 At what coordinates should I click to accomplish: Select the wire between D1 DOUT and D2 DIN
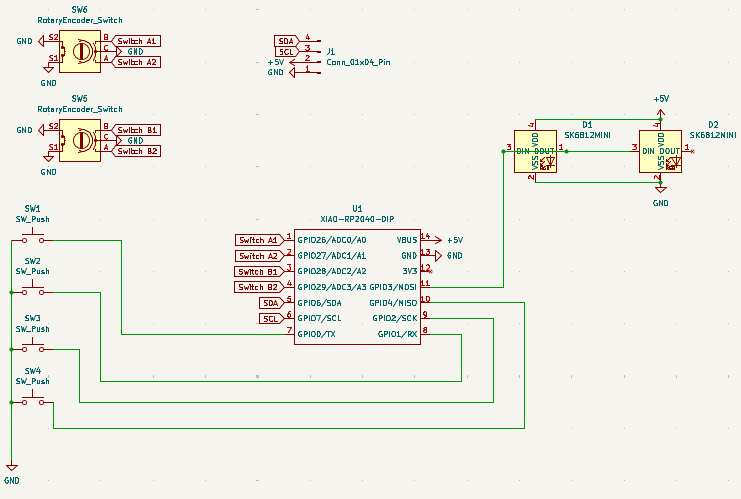tap(600, 152)
